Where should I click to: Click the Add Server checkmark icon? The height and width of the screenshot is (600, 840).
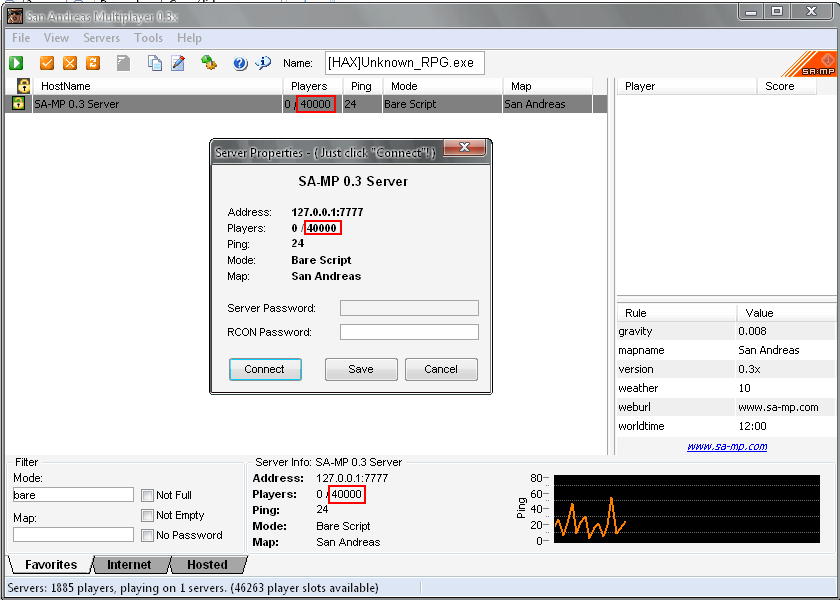pyautogui.click(x=47, y=63)
